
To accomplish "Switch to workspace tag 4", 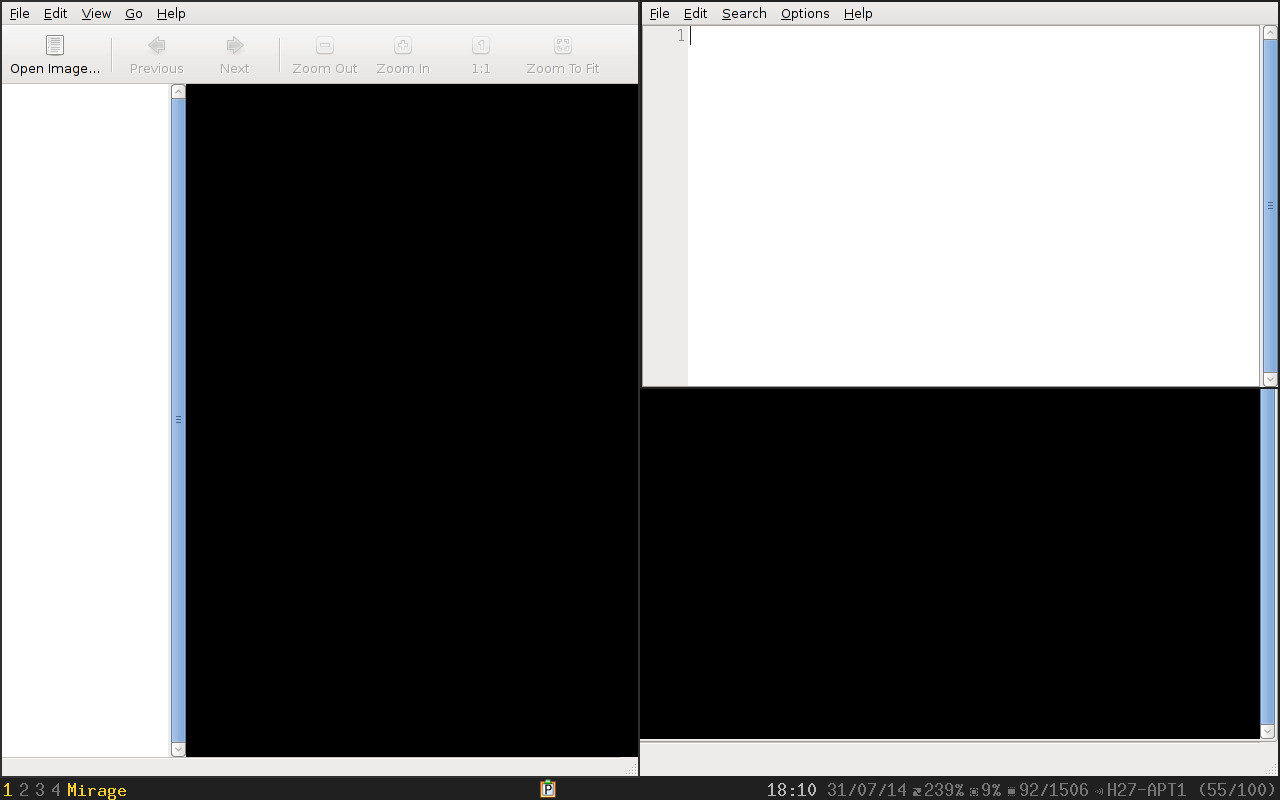I will 56,790.
